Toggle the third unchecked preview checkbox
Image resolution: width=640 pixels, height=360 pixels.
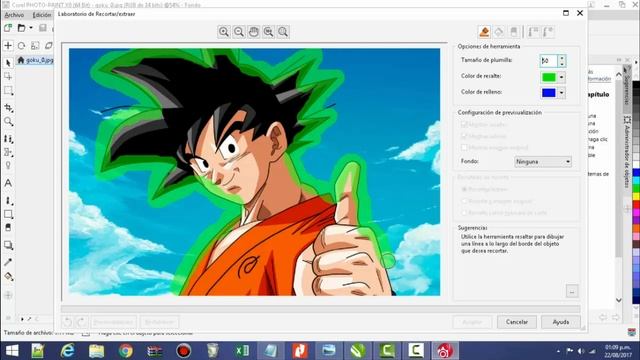pyautogui.click(x=464, y=147)
